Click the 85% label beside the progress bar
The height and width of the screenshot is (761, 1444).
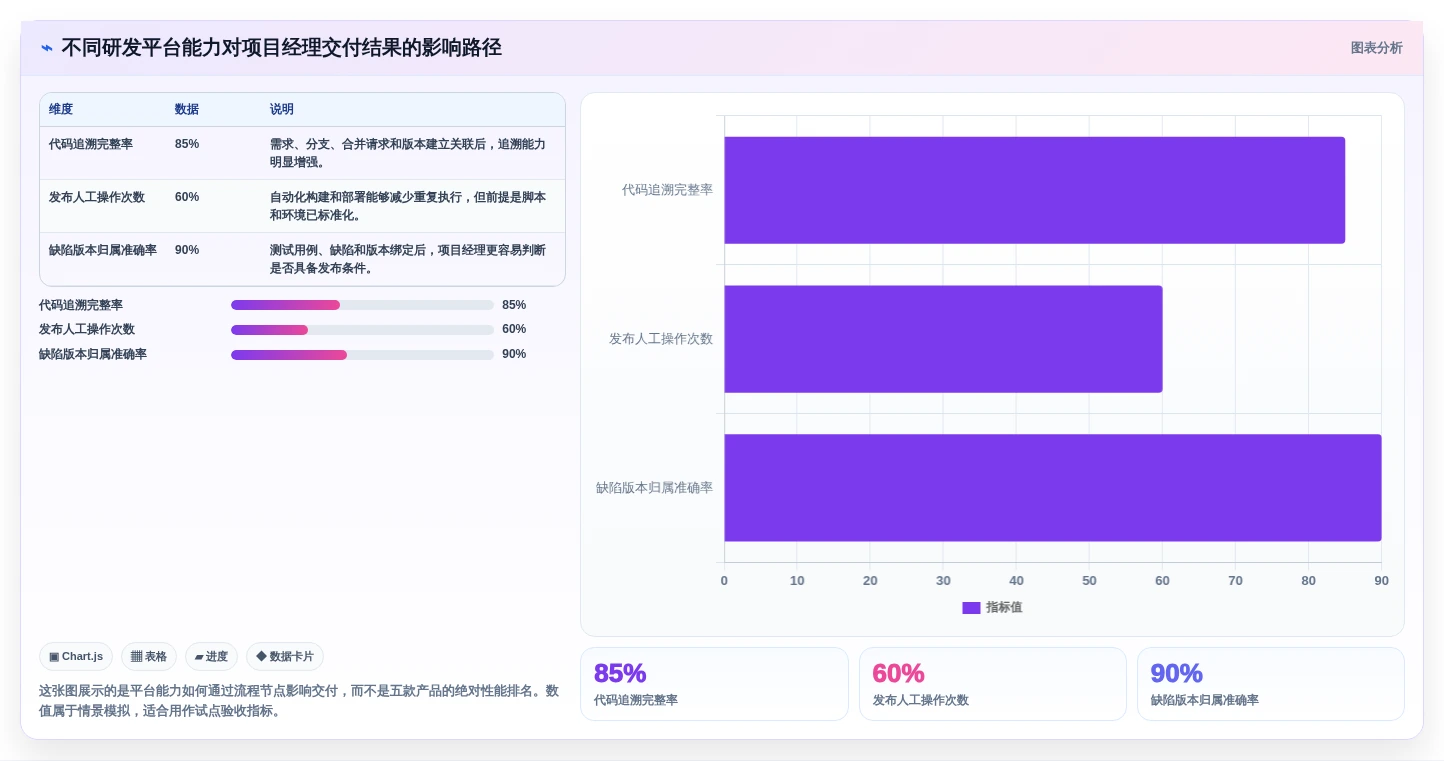coord(514,305)
